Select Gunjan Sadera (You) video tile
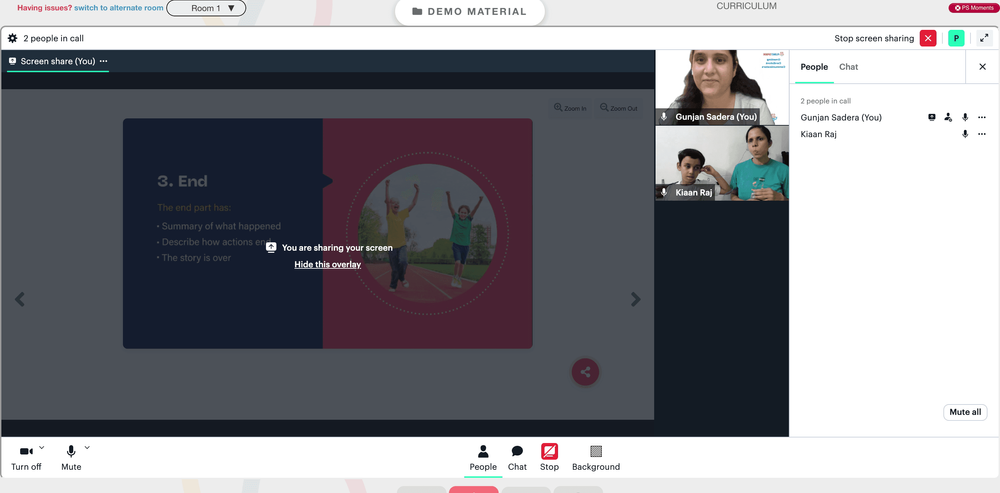This screenshot has width=1000, height=493. click(x=722, y=87)
